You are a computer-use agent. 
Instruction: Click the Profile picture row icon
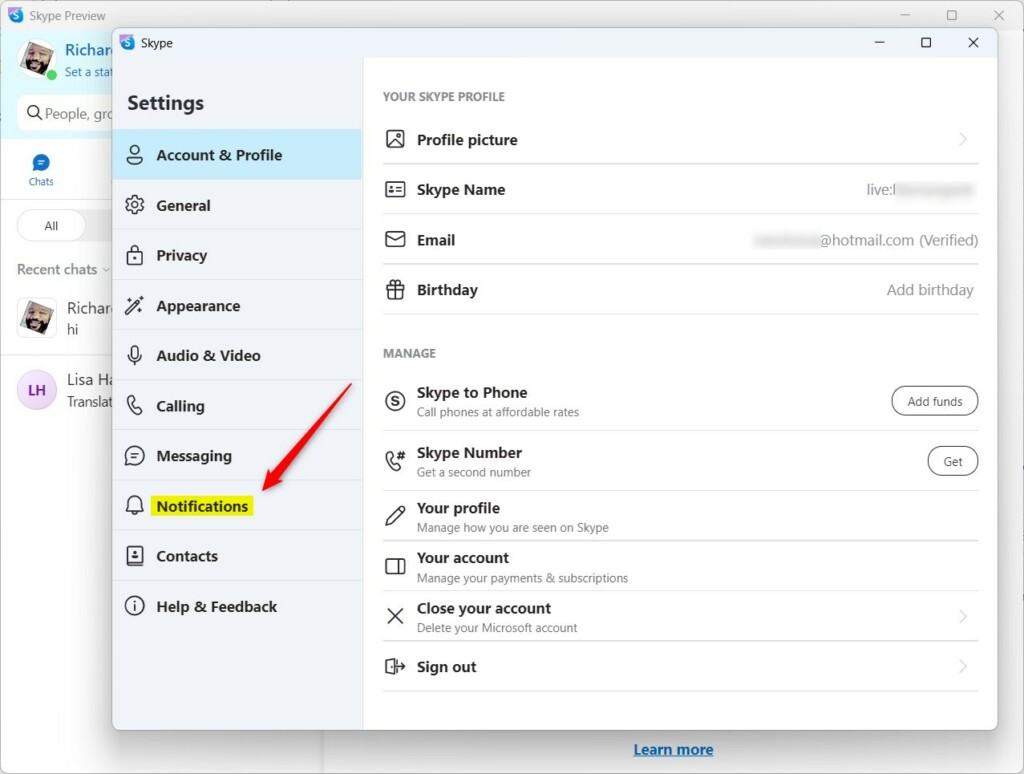coord(395,139)
